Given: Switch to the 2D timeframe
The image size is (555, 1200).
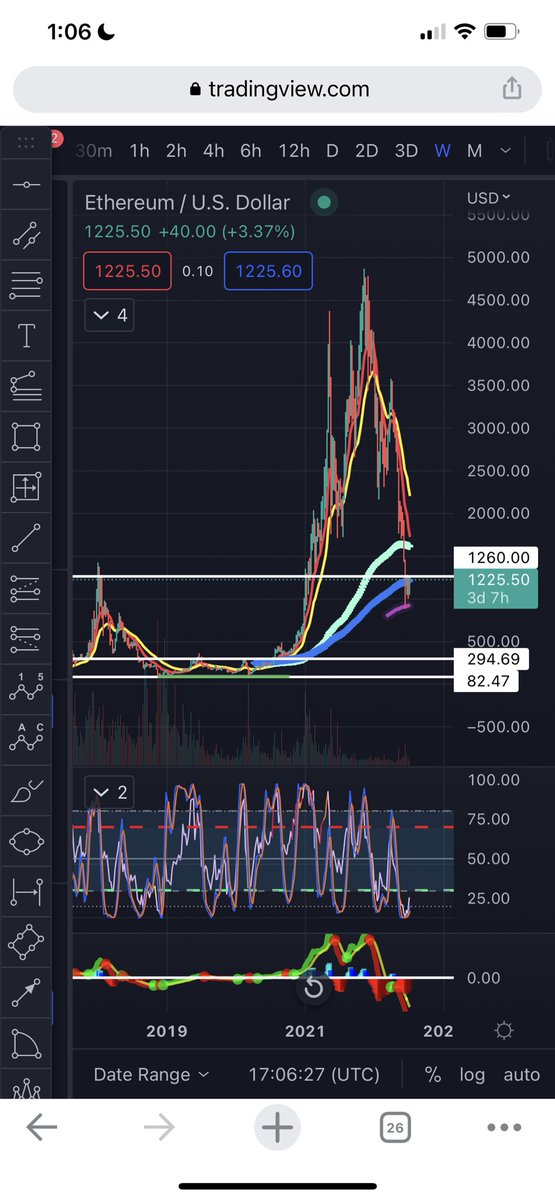Looking at the screenshot, I should [367, 151].
